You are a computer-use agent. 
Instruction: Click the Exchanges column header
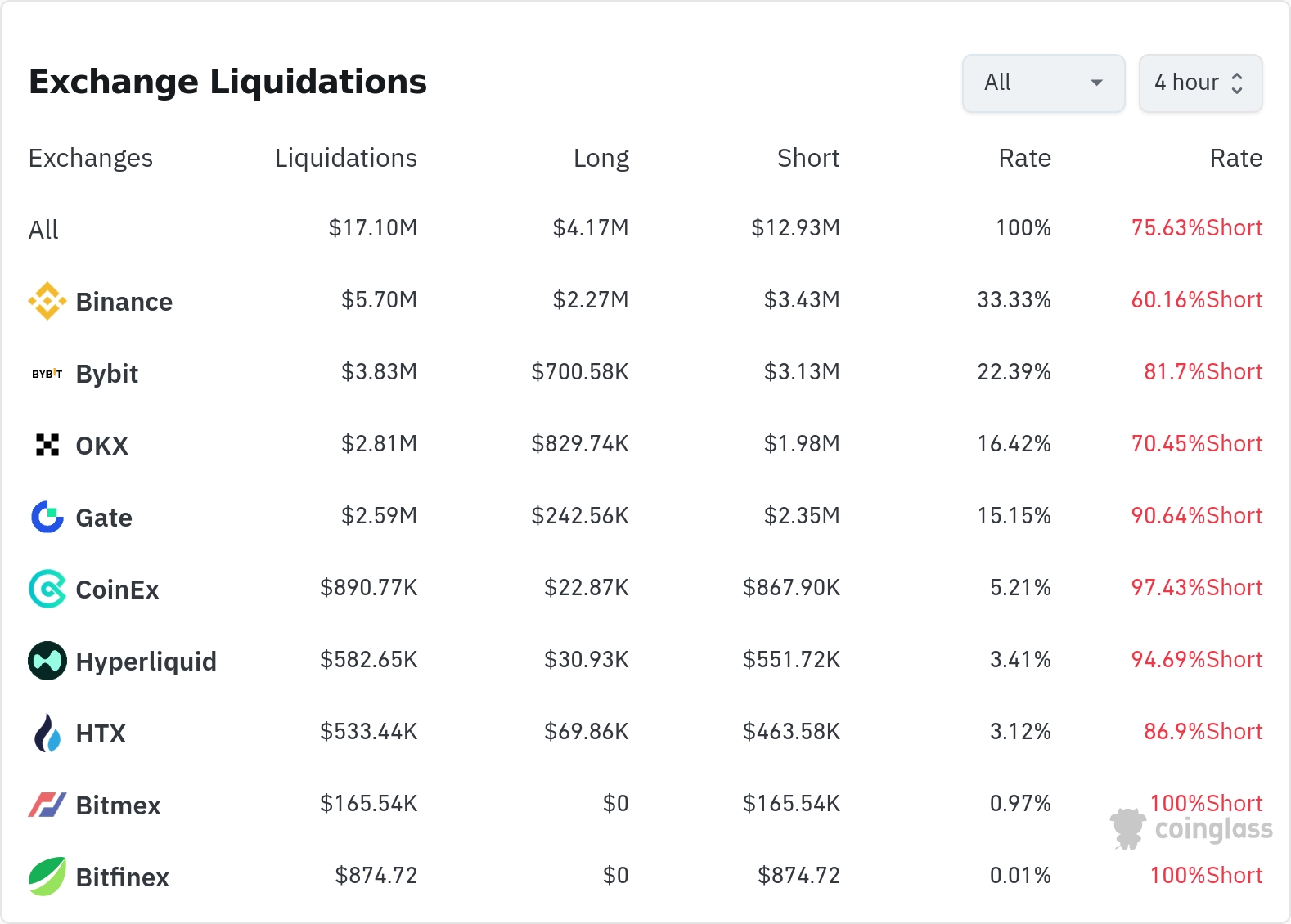tap(91, 158)
